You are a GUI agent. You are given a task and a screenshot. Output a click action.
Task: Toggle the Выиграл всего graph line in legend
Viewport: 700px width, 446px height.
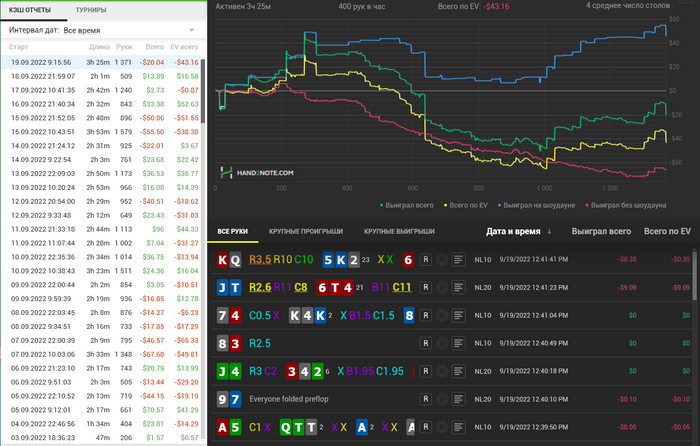tap(406, 205)
